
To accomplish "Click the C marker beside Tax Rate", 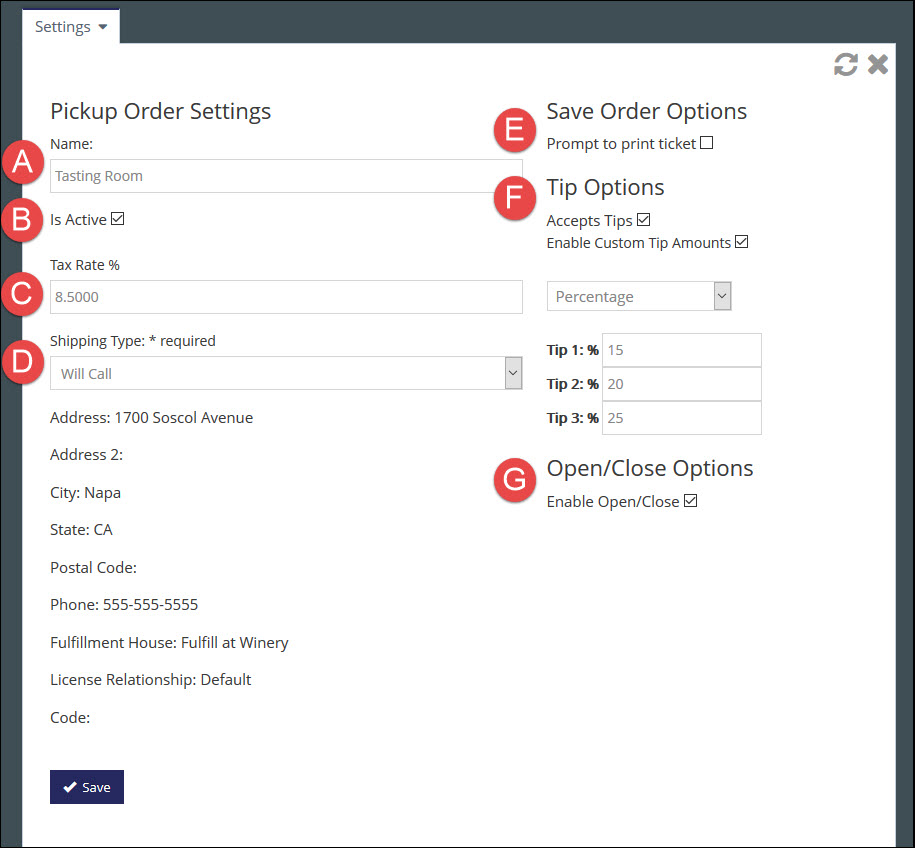I will [x=22, y=294].
